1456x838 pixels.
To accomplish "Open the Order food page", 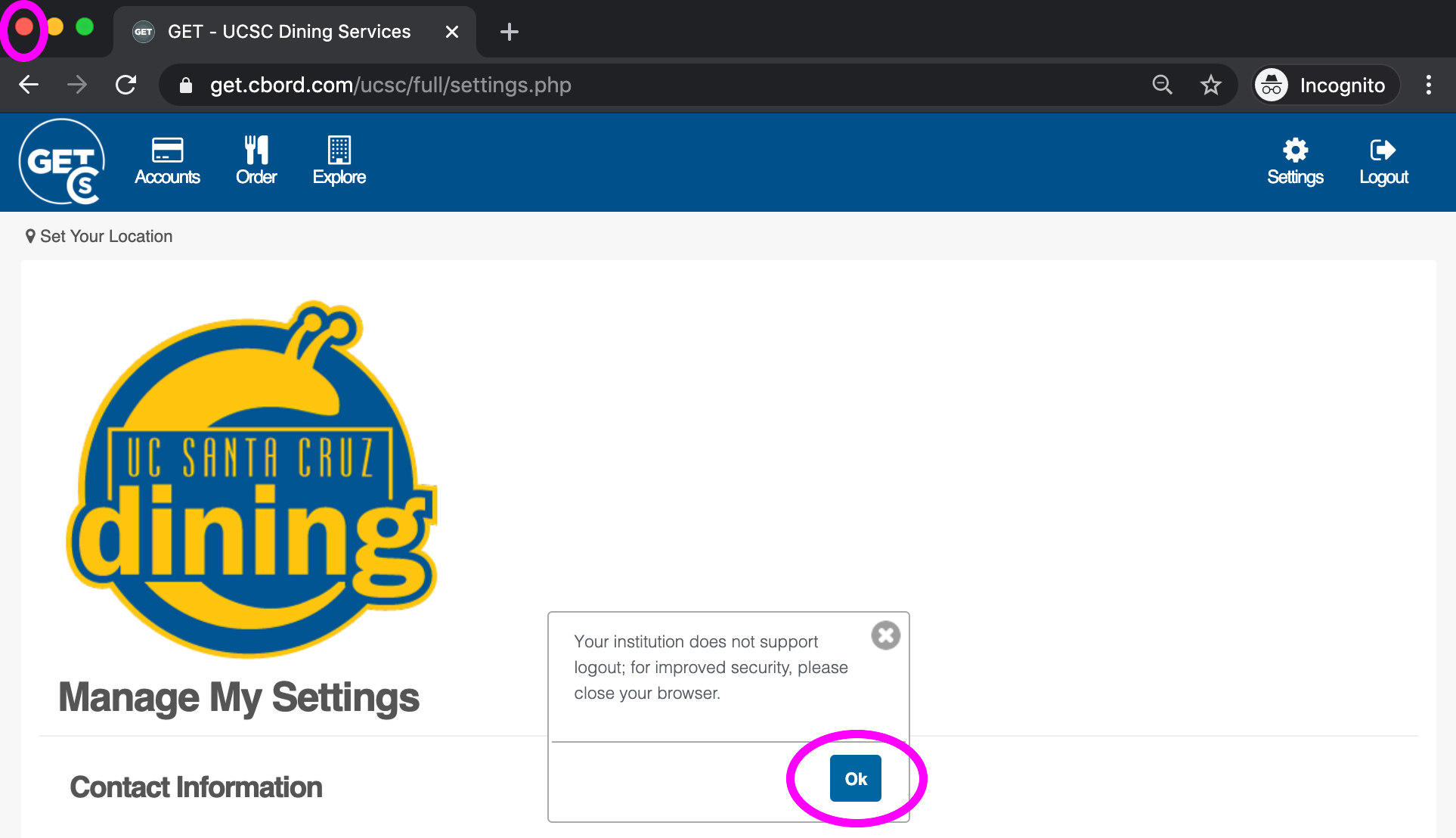I will click(x=256, y=161).
